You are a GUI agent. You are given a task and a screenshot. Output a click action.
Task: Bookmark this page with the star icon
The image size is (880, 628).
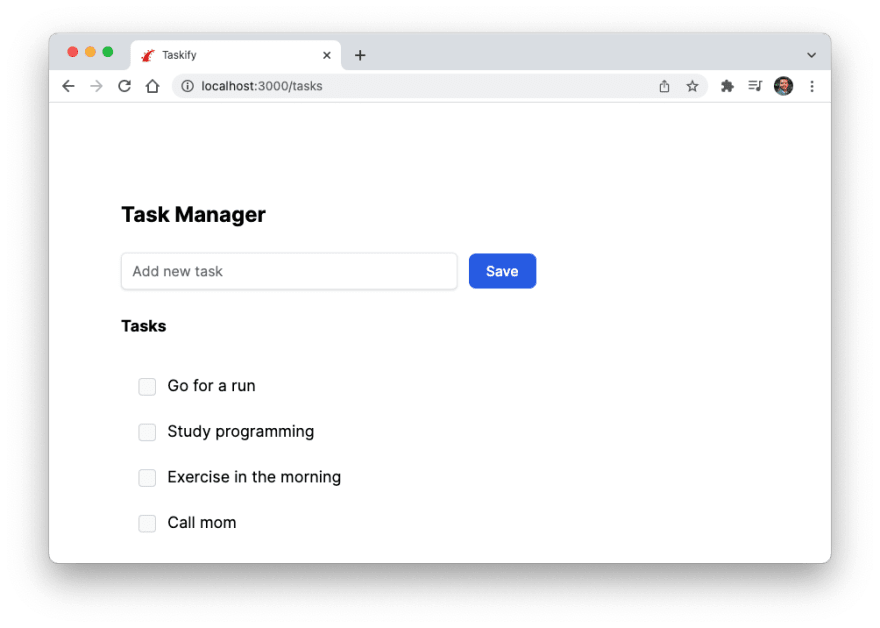693,86
